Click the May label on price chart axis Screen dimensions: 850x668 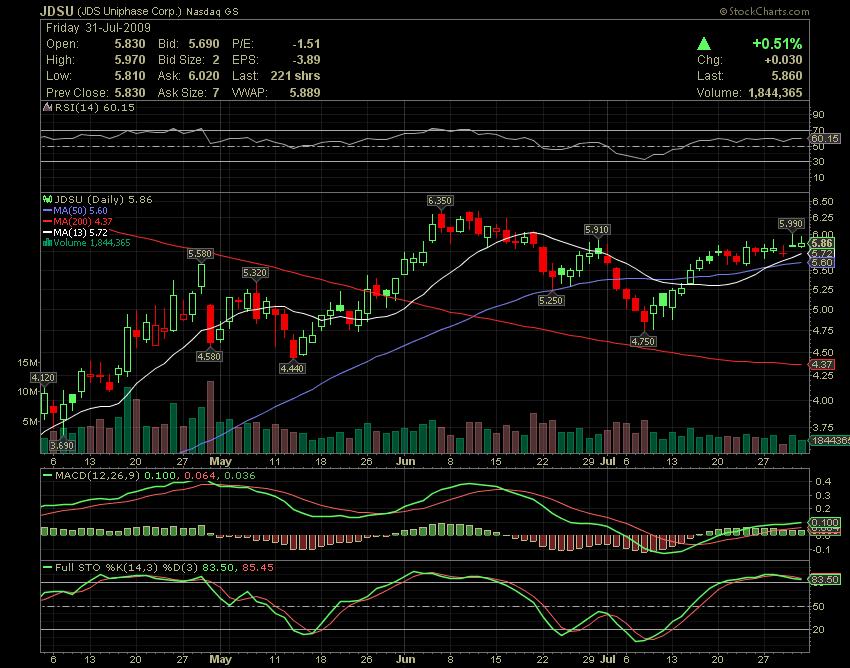point(220,461)
